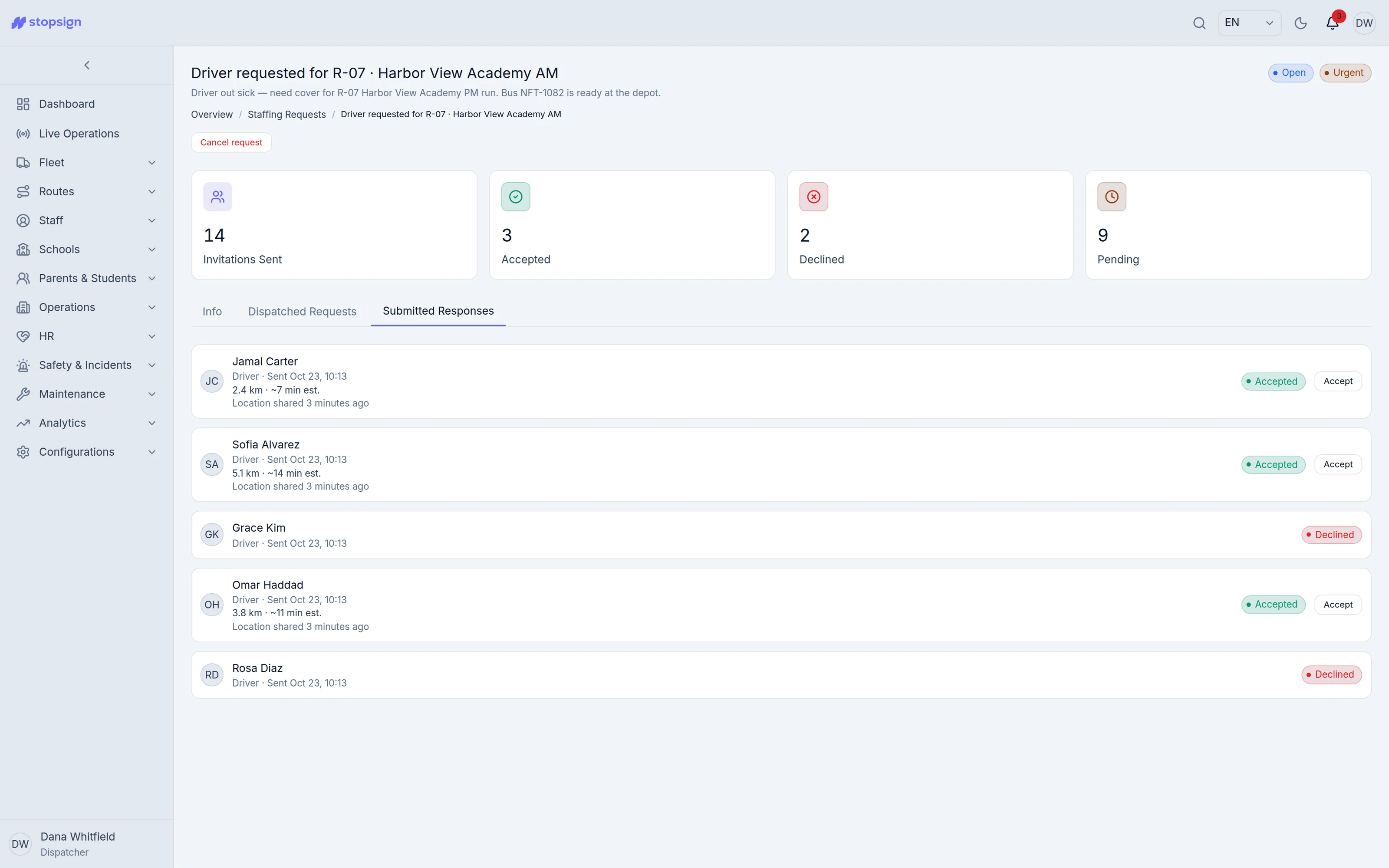Collapse the sidebar with the back chevron
The height and width of the screenshot is (868, 1389).
click(x=87, y=65)
